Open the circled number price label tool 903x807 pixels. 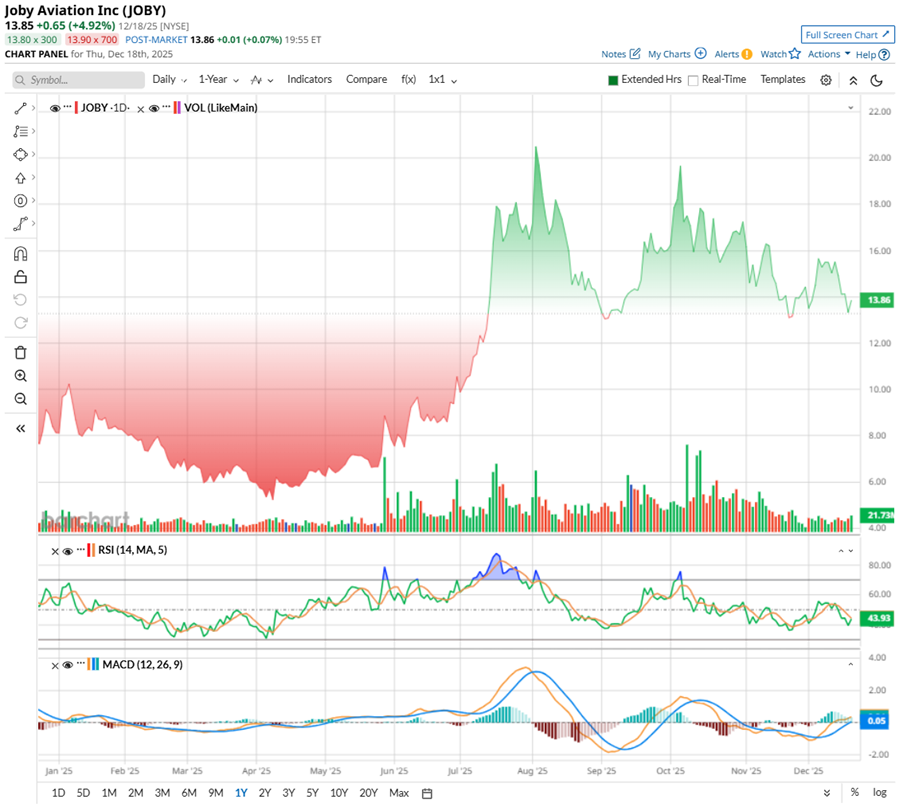20,200
